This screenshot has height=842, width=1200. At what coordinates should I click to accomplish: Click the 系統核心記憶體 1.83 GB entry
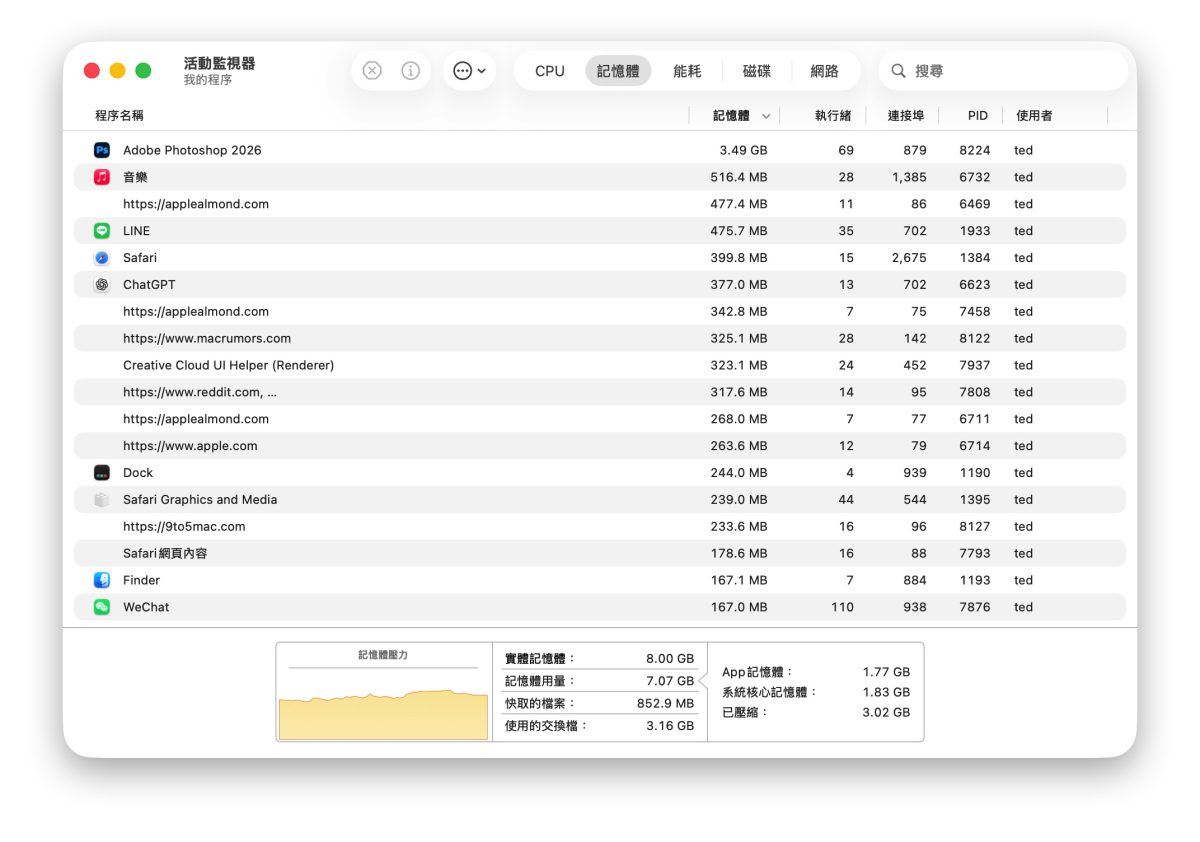tap(816, 692)
